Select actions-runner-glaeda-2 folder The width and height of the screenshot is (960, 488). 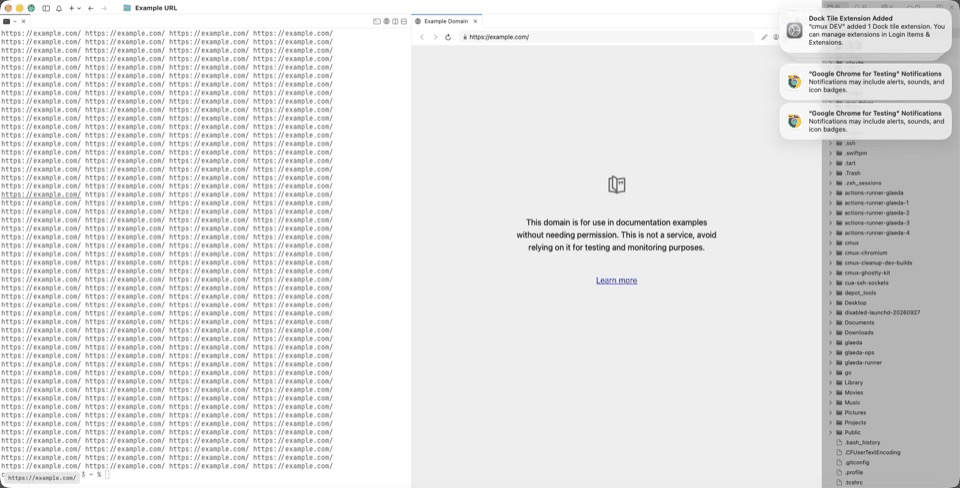pyautogui.click(x=877, y=213)
